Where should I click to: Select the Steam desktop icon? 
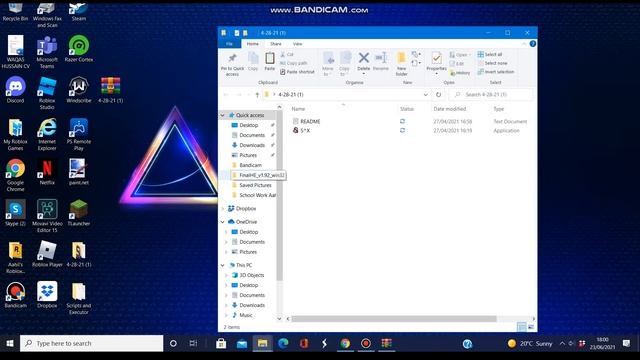(x=79, y=12)
